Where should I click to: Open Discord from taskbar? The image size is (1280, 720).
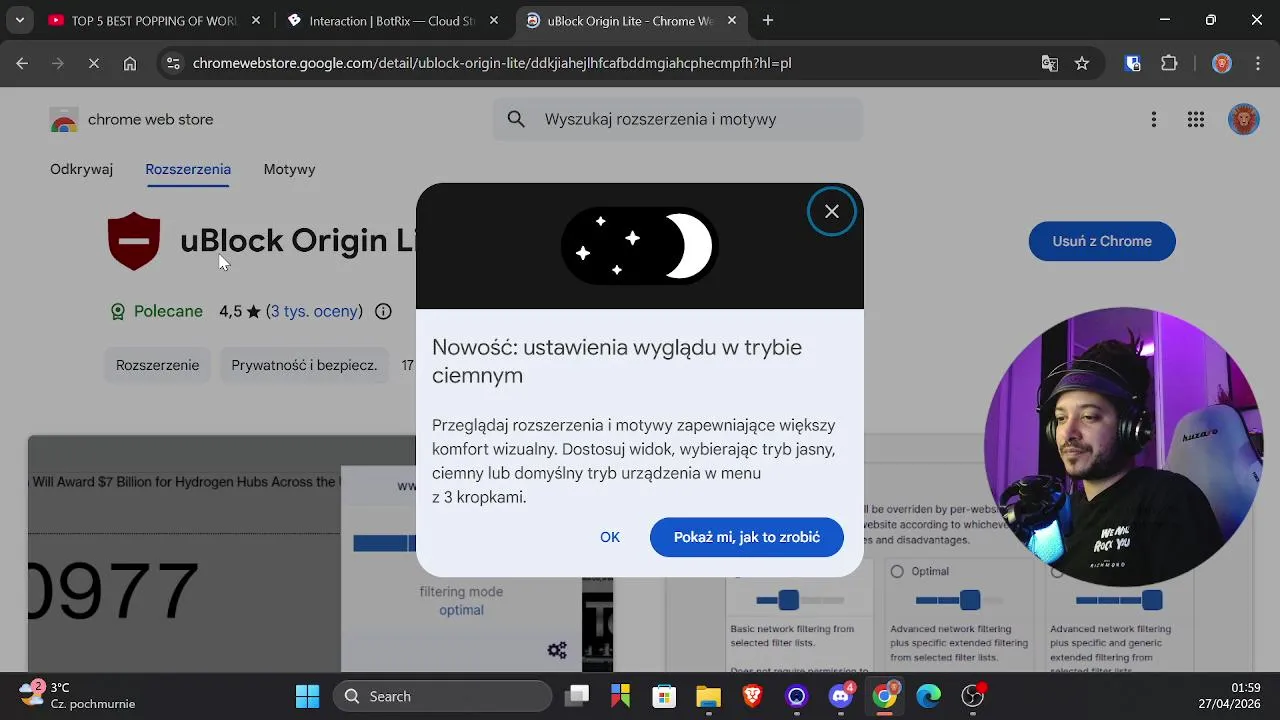[x=841, y=696]
